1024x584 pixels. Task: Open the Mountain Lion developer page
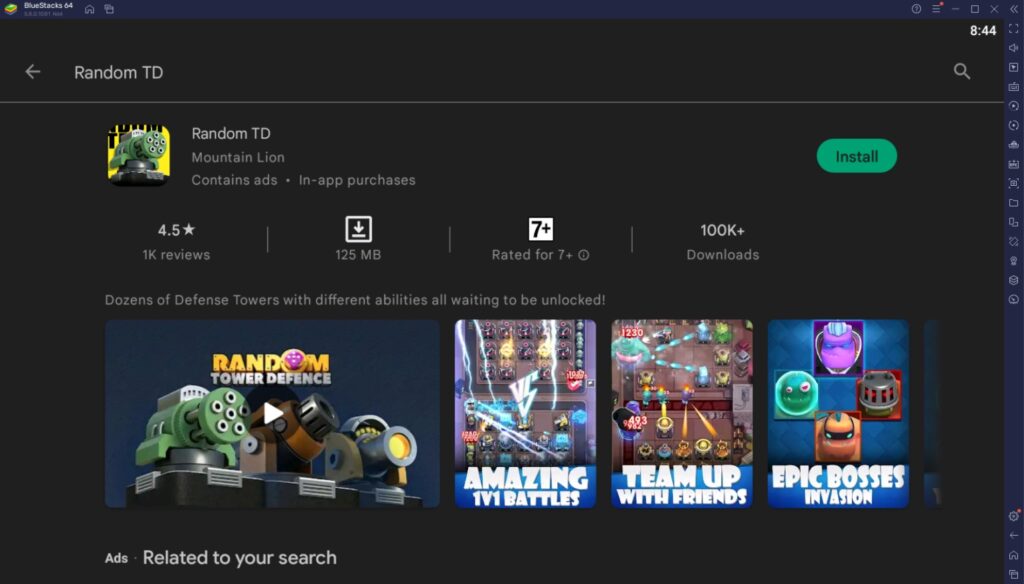click(237, 157)
